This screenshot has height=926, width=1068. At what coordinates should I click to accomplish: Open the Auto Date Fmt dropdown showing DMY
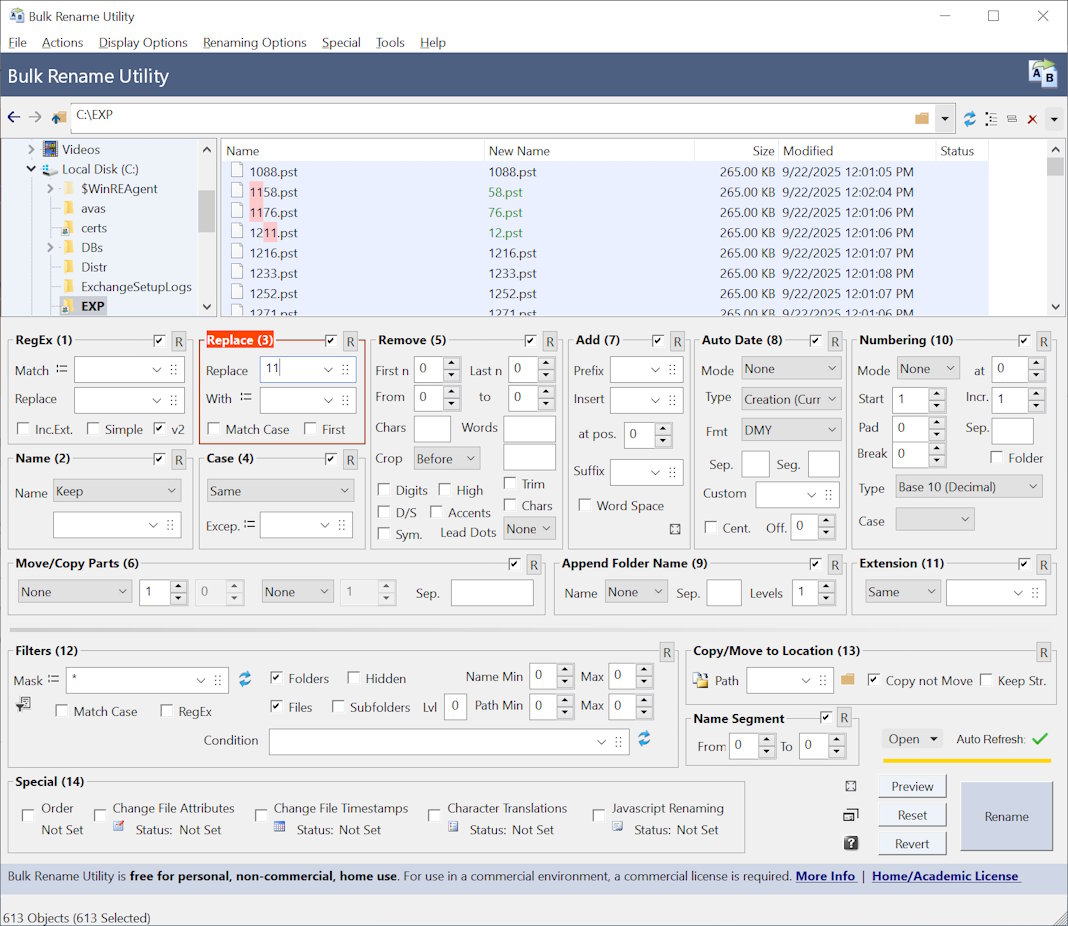click(791, 430)
